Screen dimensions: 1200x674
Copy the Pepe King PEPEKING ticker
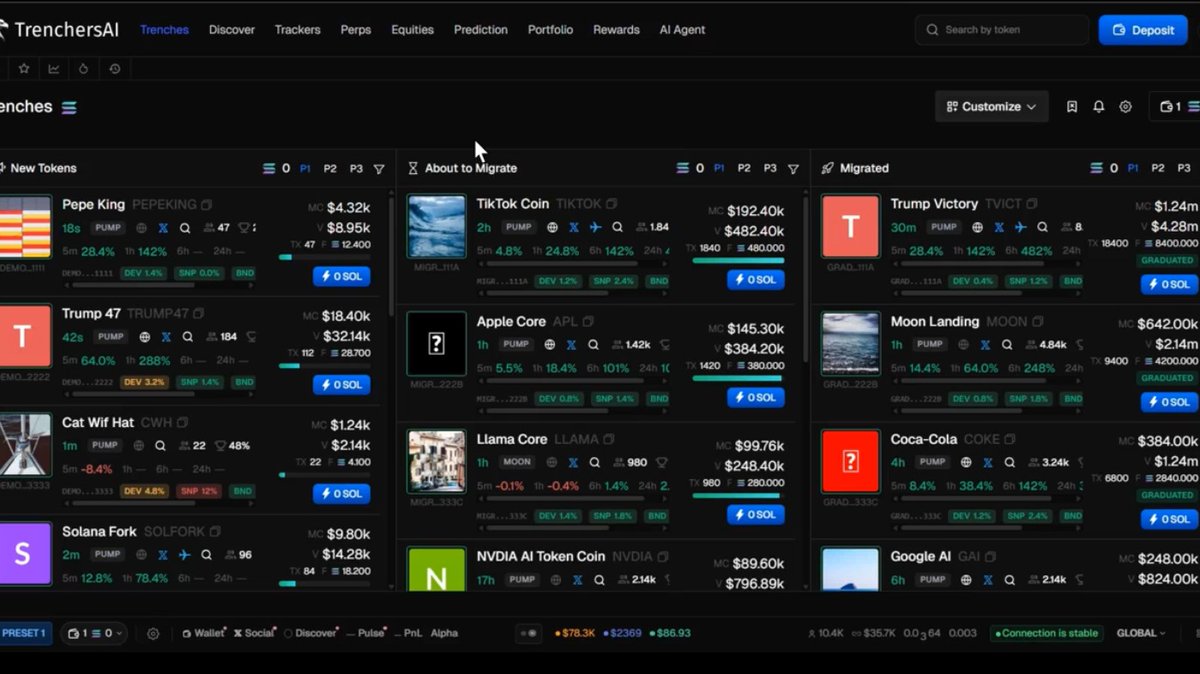pos(207,205)
